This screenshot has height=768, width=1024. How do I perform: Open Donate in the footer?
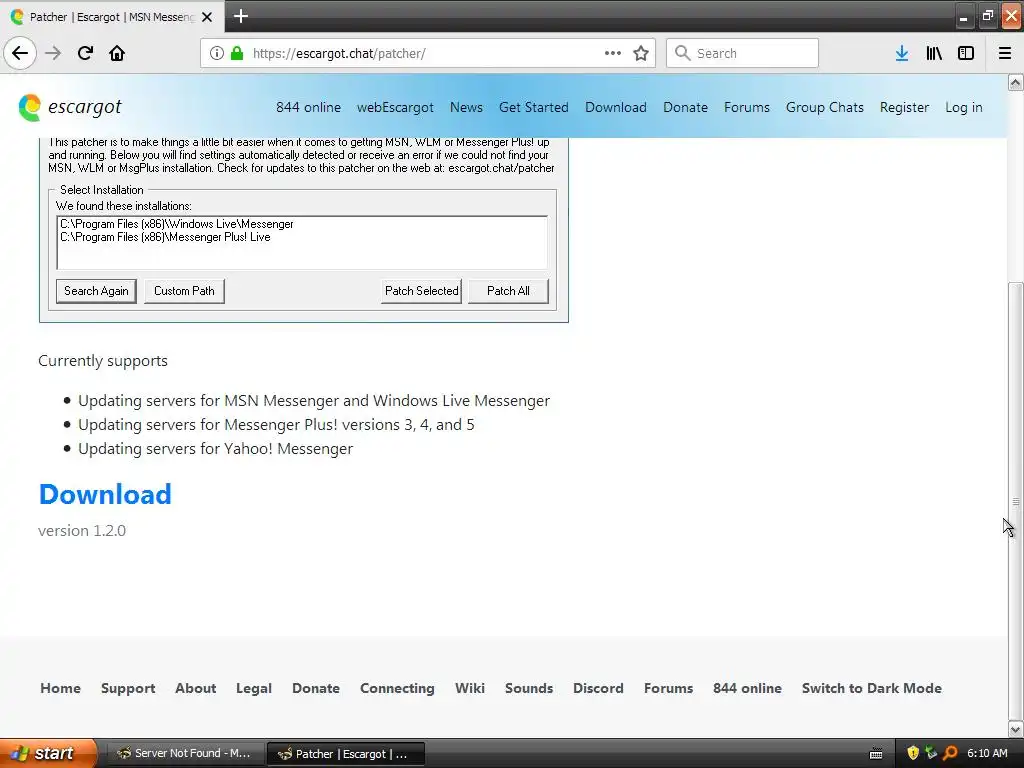pyautogui.click(x=315, y=688)
